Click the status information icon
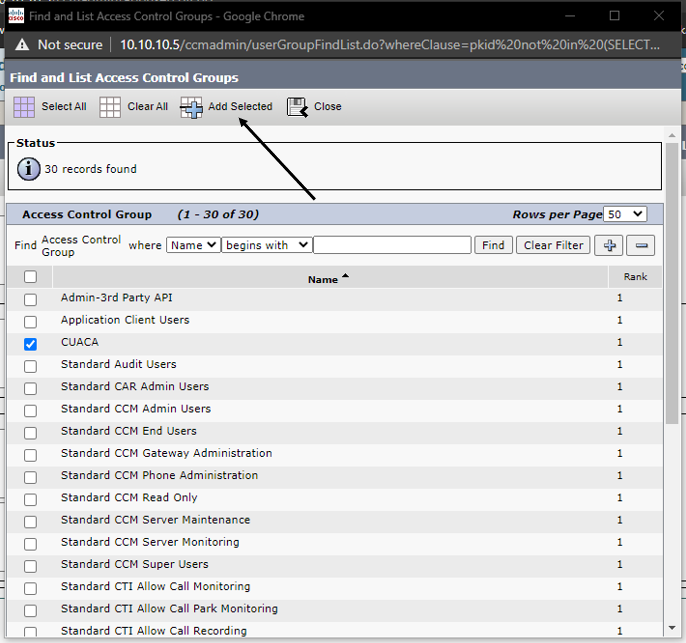The width and height of the screenshot is (686, 643). click(28, 169)
